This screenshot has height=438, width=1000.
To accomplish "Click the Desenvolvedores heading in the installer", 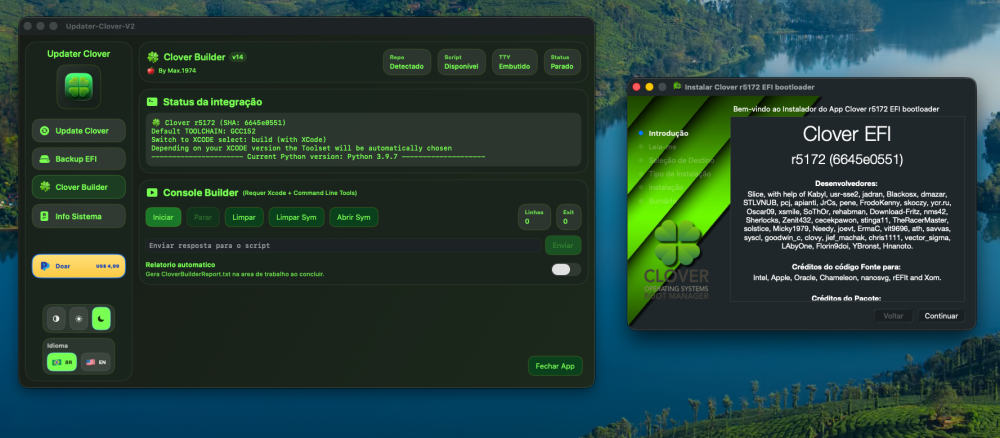I will (x=846, y=183).
